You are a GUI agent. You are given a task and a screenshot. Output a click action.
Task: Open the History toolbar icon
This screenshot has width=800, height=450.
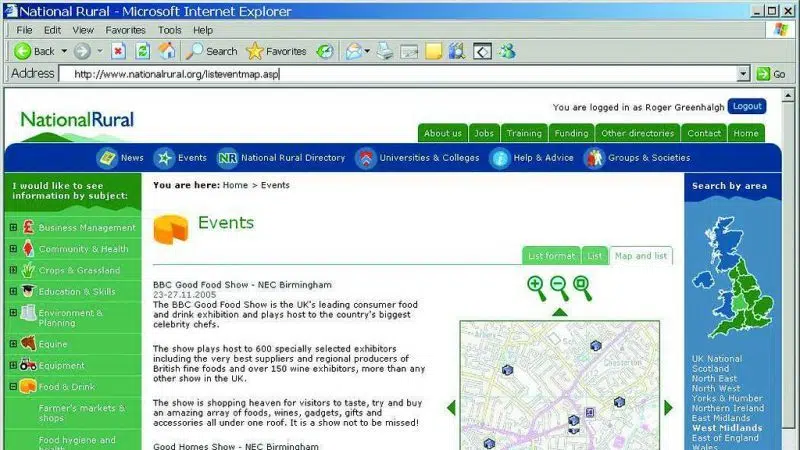325,51
